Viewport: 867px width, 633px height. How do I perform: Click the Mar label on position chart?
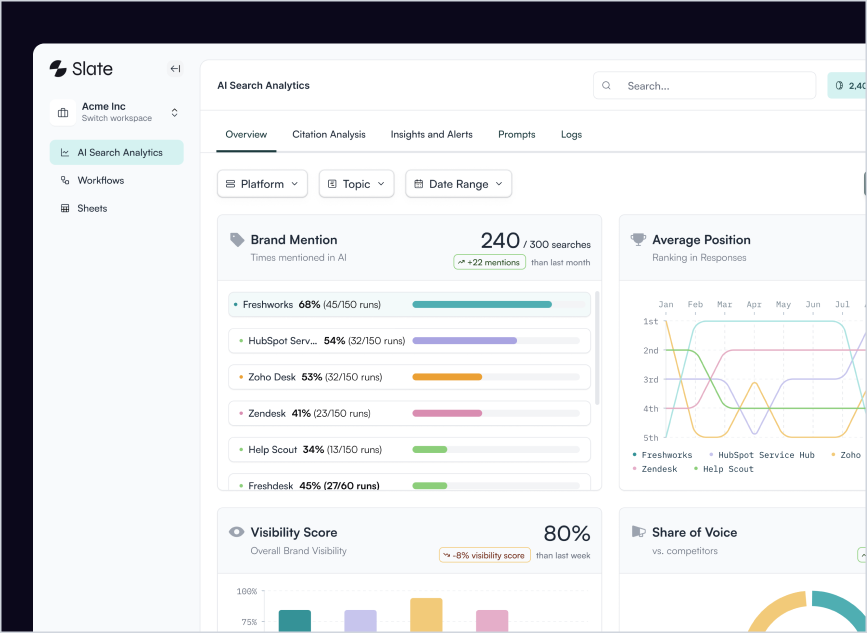724,305
